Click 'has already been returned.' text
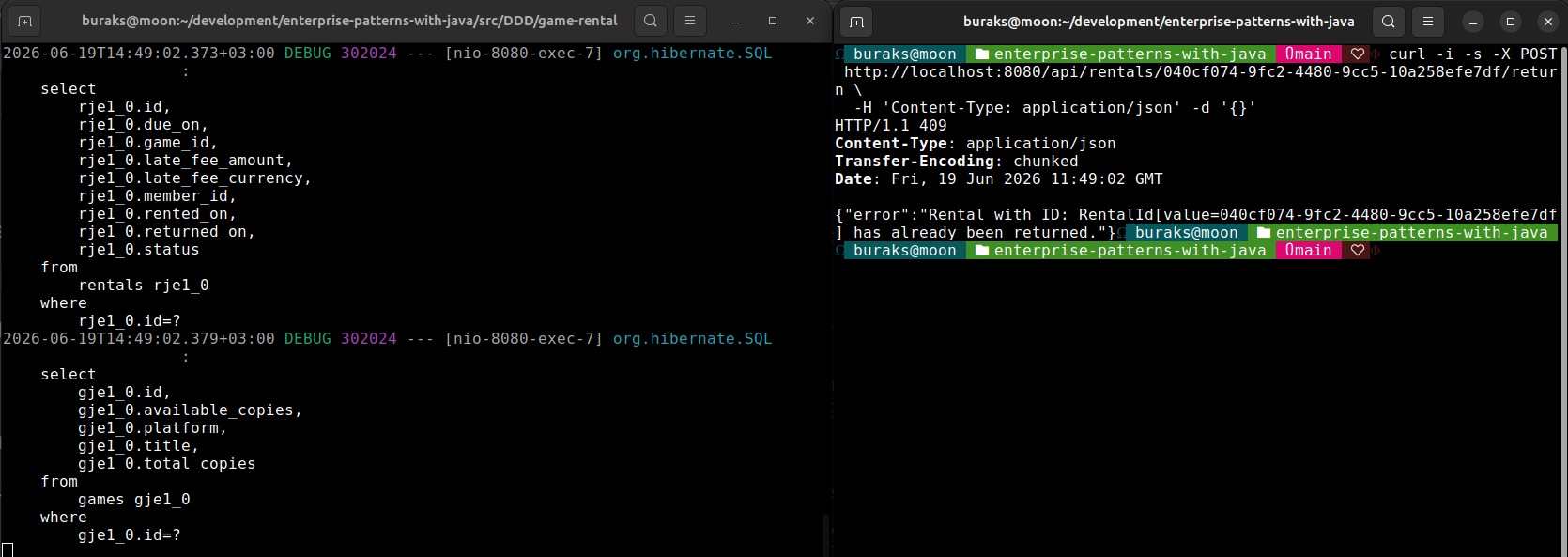The width and height of the screenshot is (1568, 557). [x=976, y=232]
